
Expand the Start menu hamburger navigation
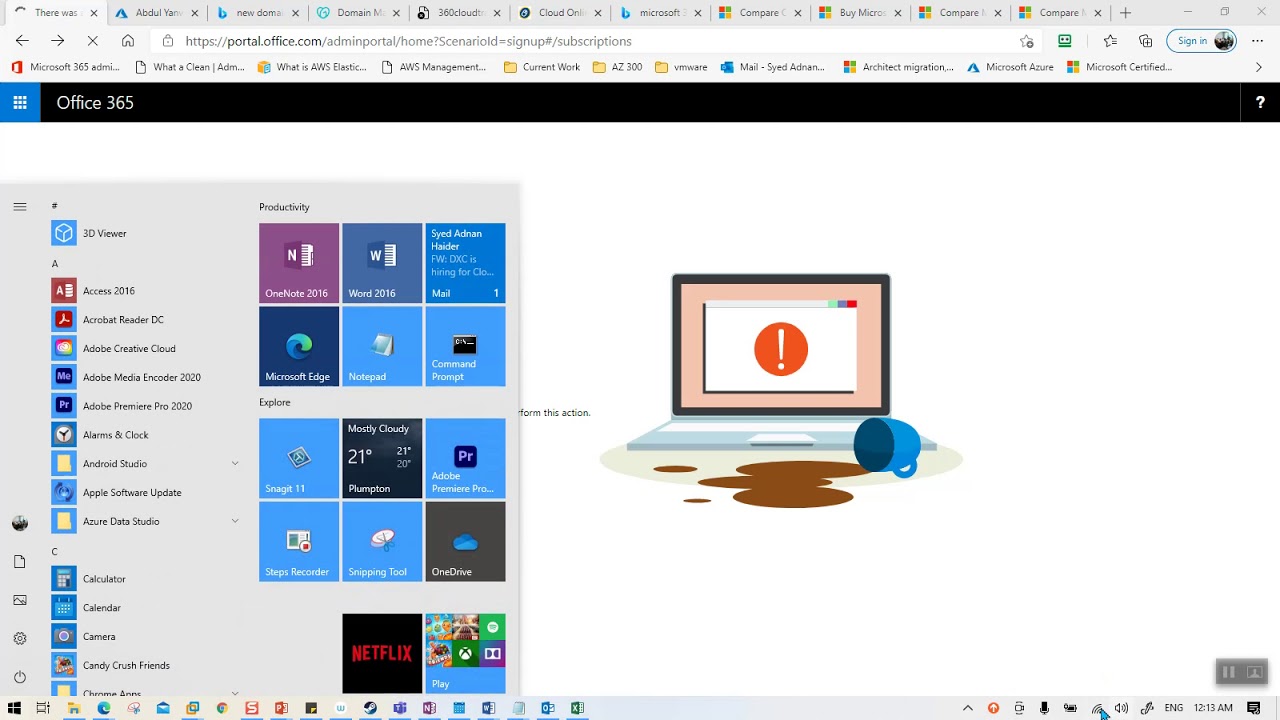point(20,207)
